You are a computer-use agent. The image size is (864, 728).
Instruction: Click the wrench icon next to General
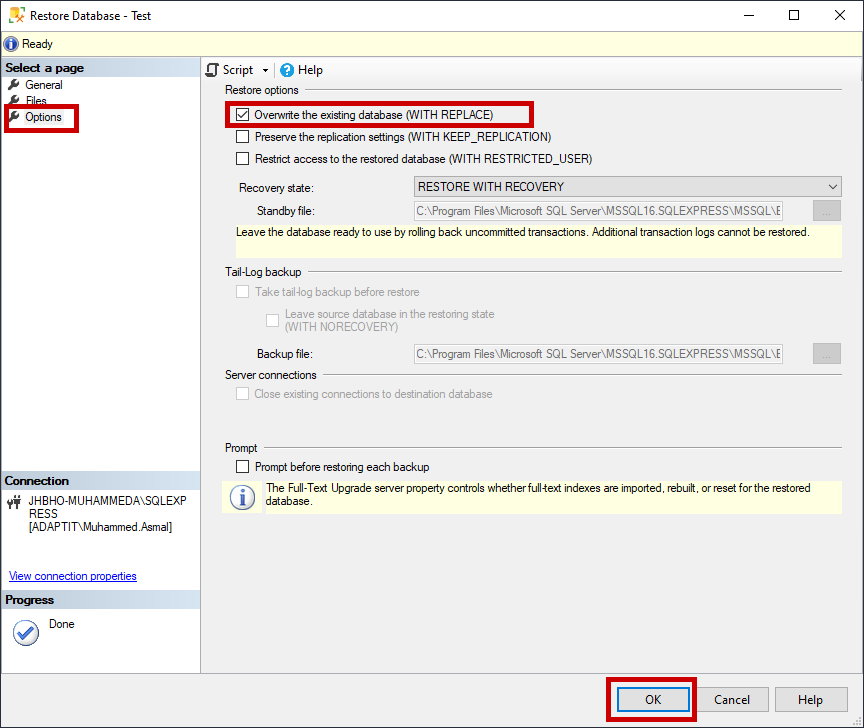coord(14,84)
